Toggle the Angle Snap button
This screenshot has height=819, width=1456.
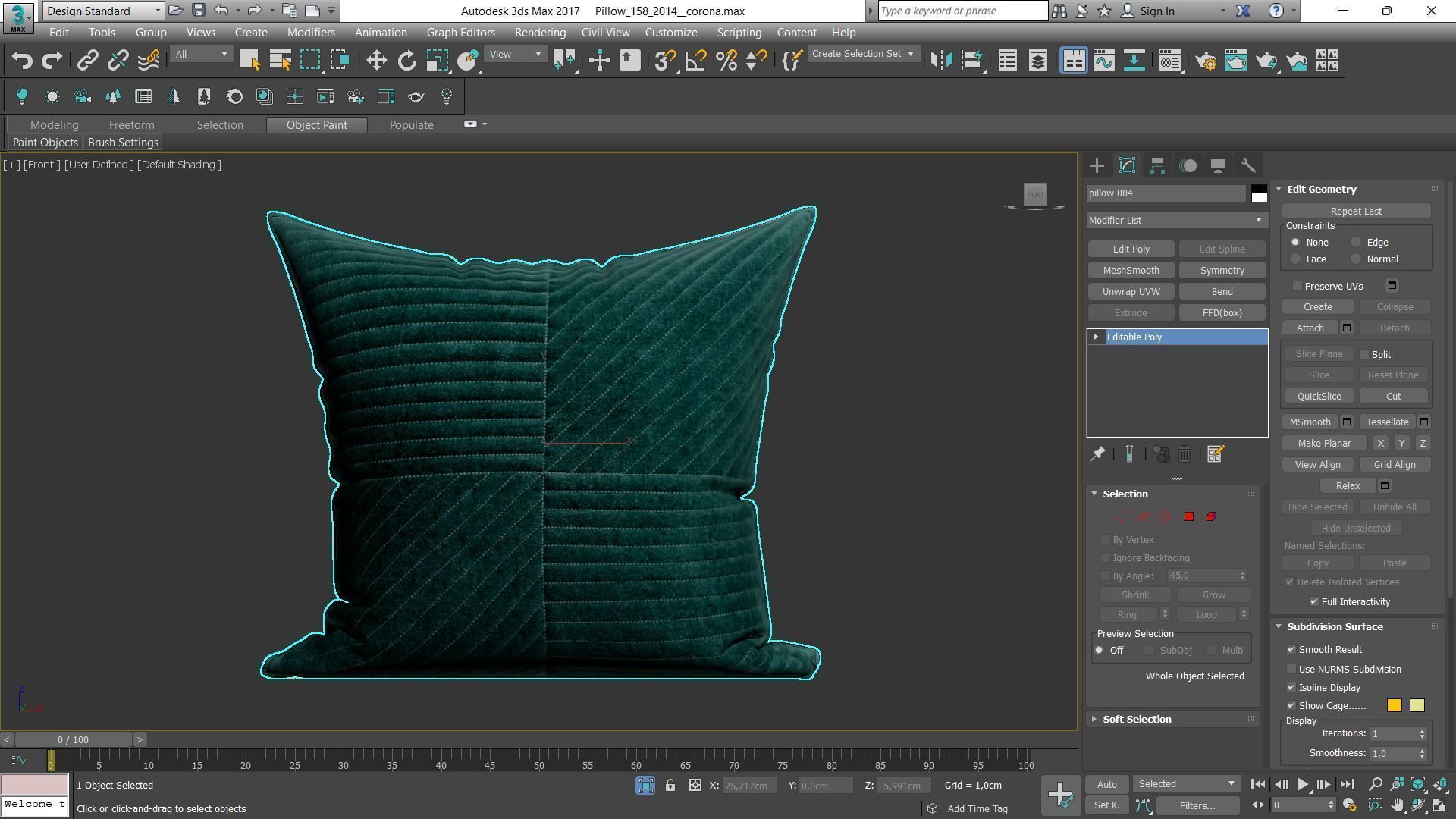pos(695,61)
